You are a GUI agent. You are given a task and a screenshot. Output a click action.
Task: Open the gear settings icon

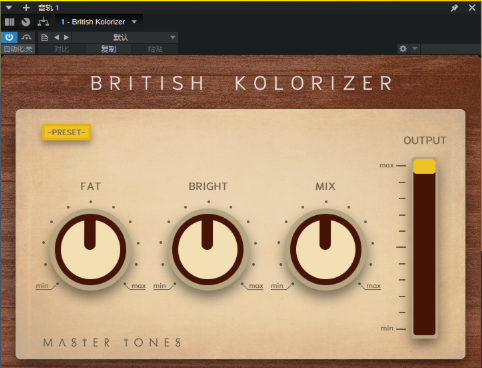(403, 49)
